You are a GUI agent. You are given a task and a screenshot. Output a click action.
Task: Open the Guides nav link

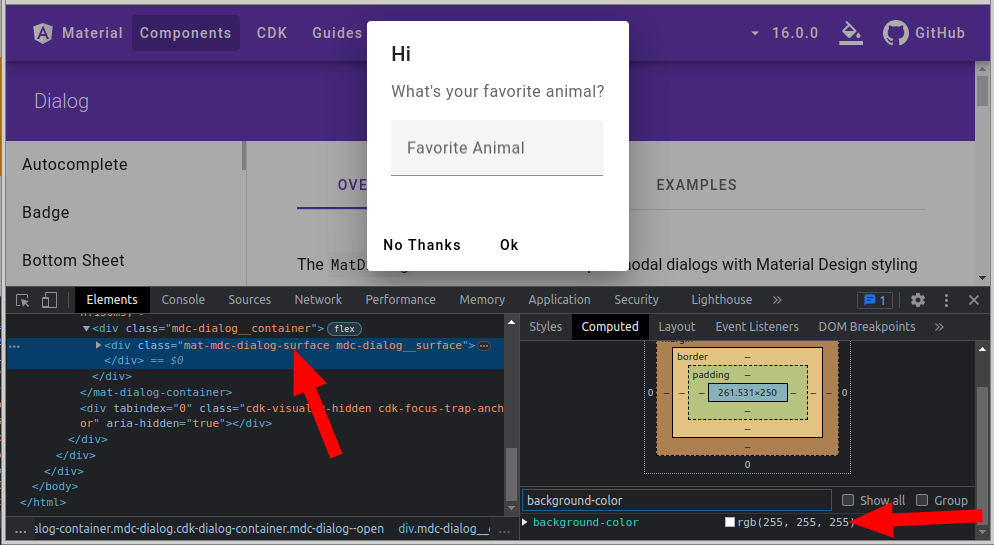(337, 33)
